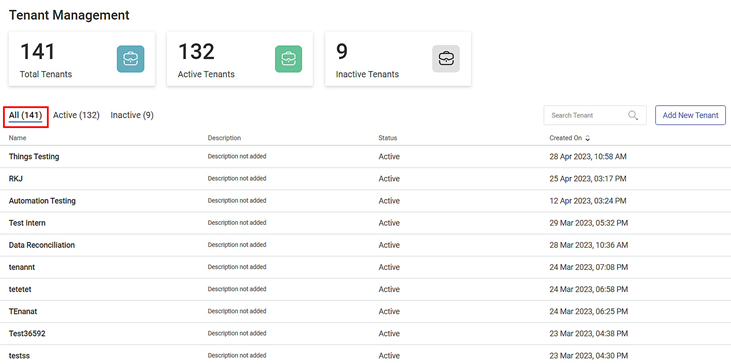Click the green Active Tenants briefcase icon
Image resolution: width=731 pixels, height=364 pixels.
coord(289,59)
